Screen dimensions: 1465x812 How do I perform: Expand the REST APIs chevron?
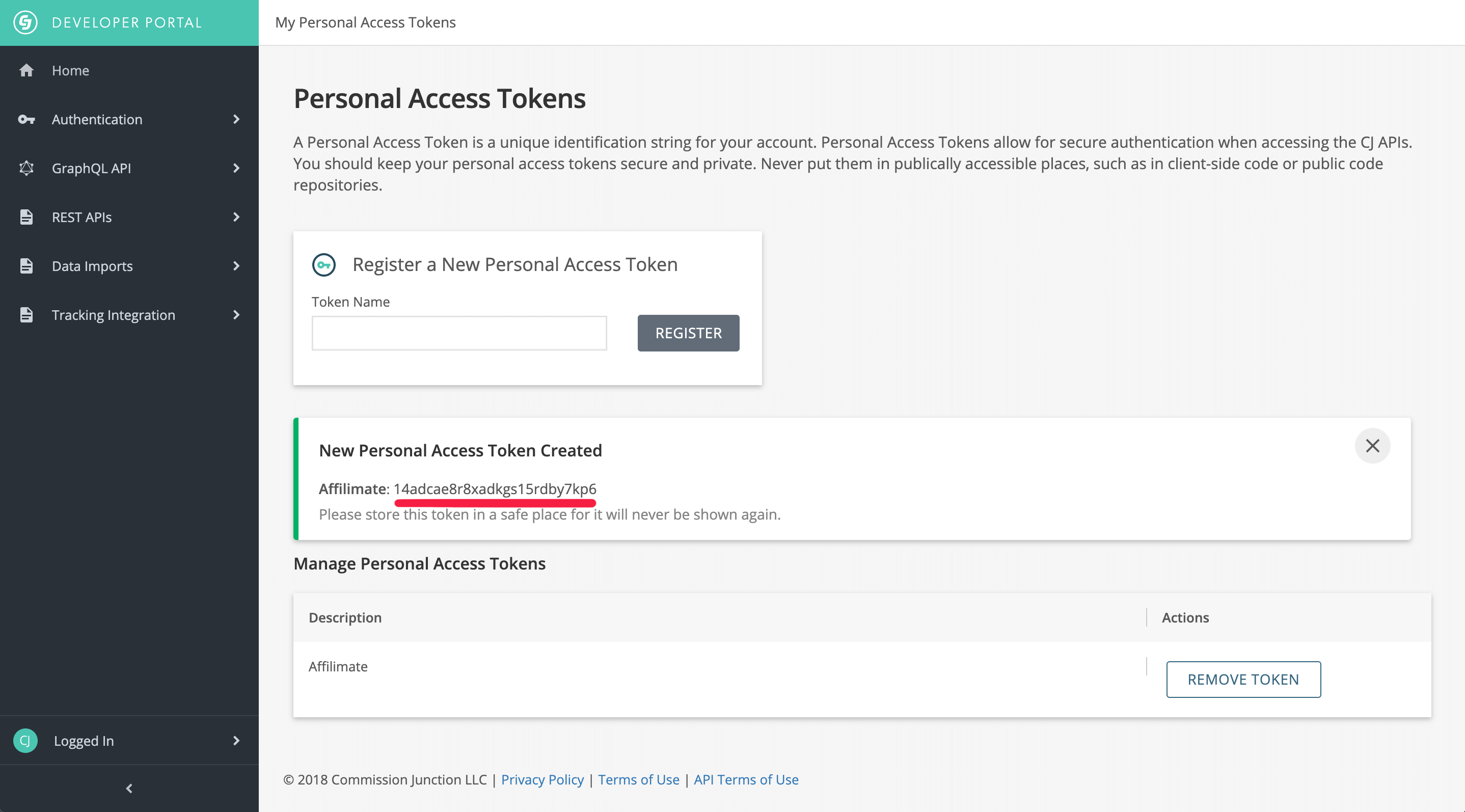click(x=236, y=217)
